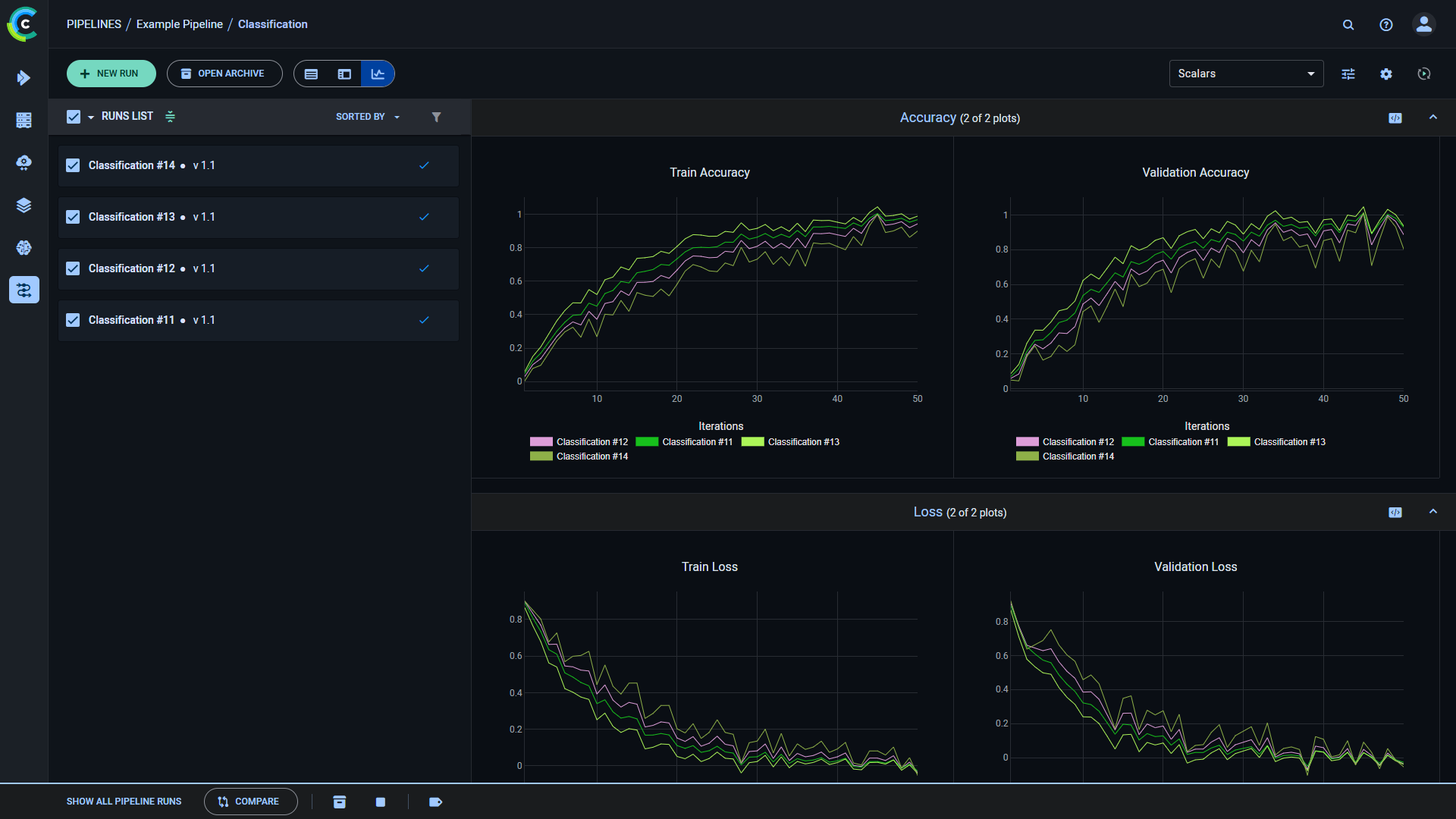This screenshot has height=819, width=1456.
Task: Open the Scalars dropdown menu
Action: (x=1245, y=73)
